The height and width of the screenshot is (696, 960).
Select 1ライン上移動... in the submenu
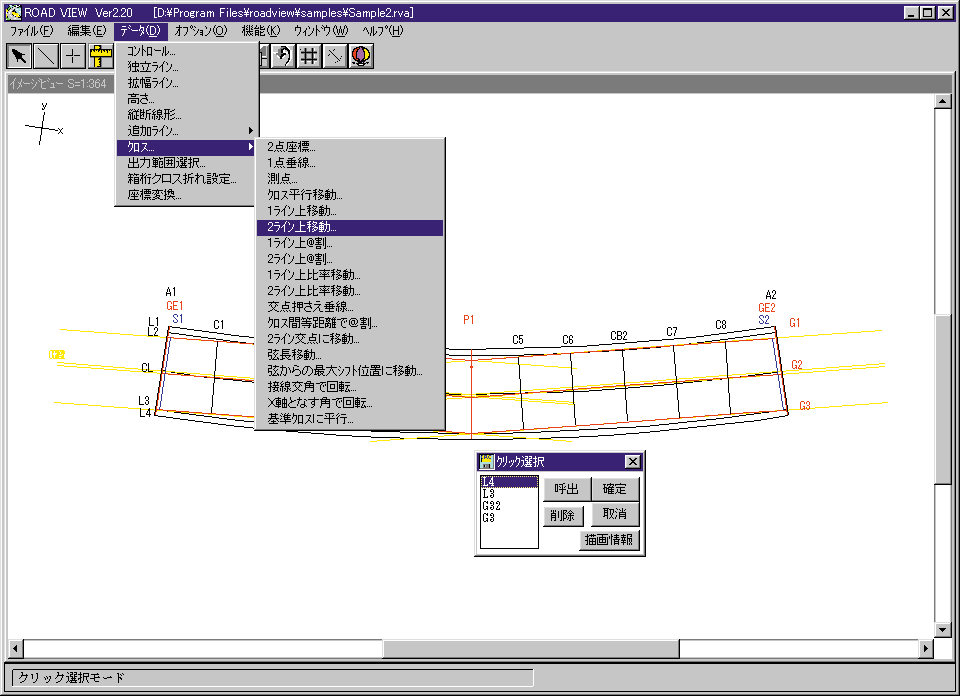click(x=350, y=211)
